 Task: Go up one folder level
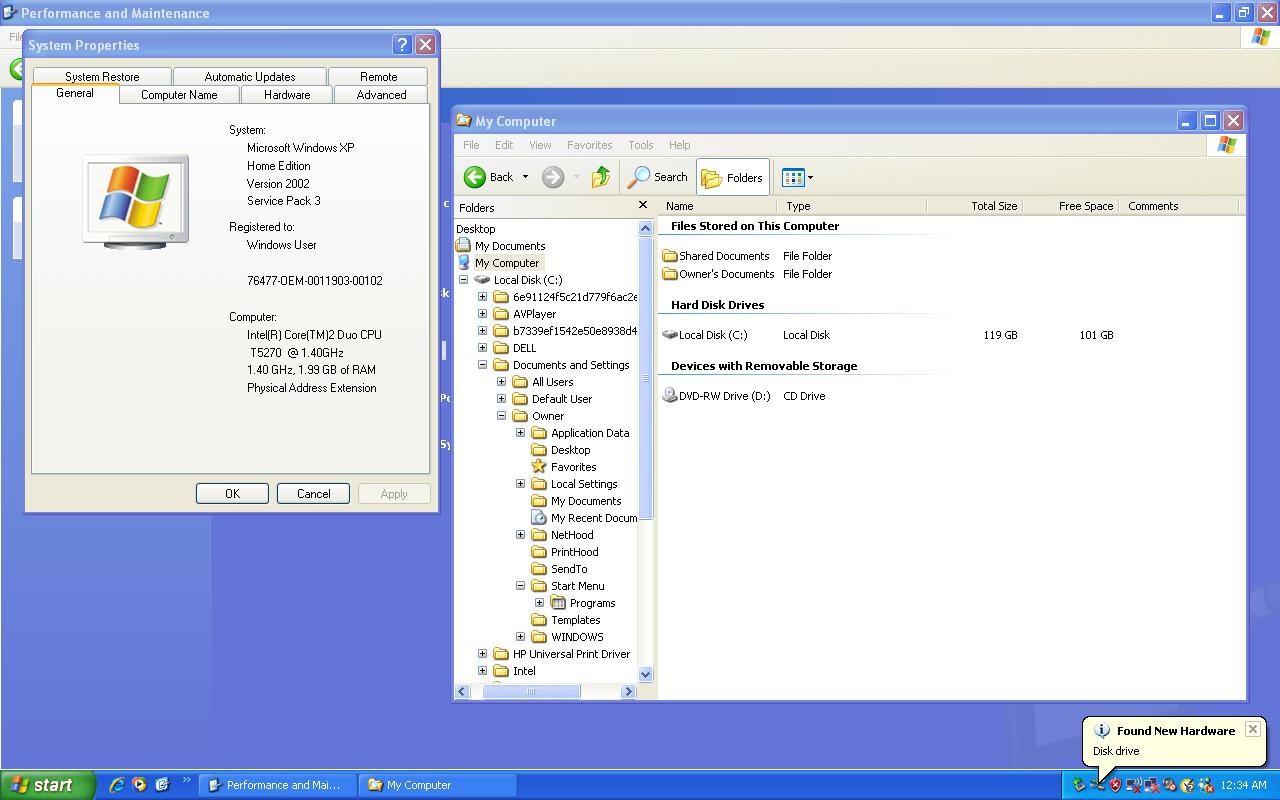click(601, 177)
